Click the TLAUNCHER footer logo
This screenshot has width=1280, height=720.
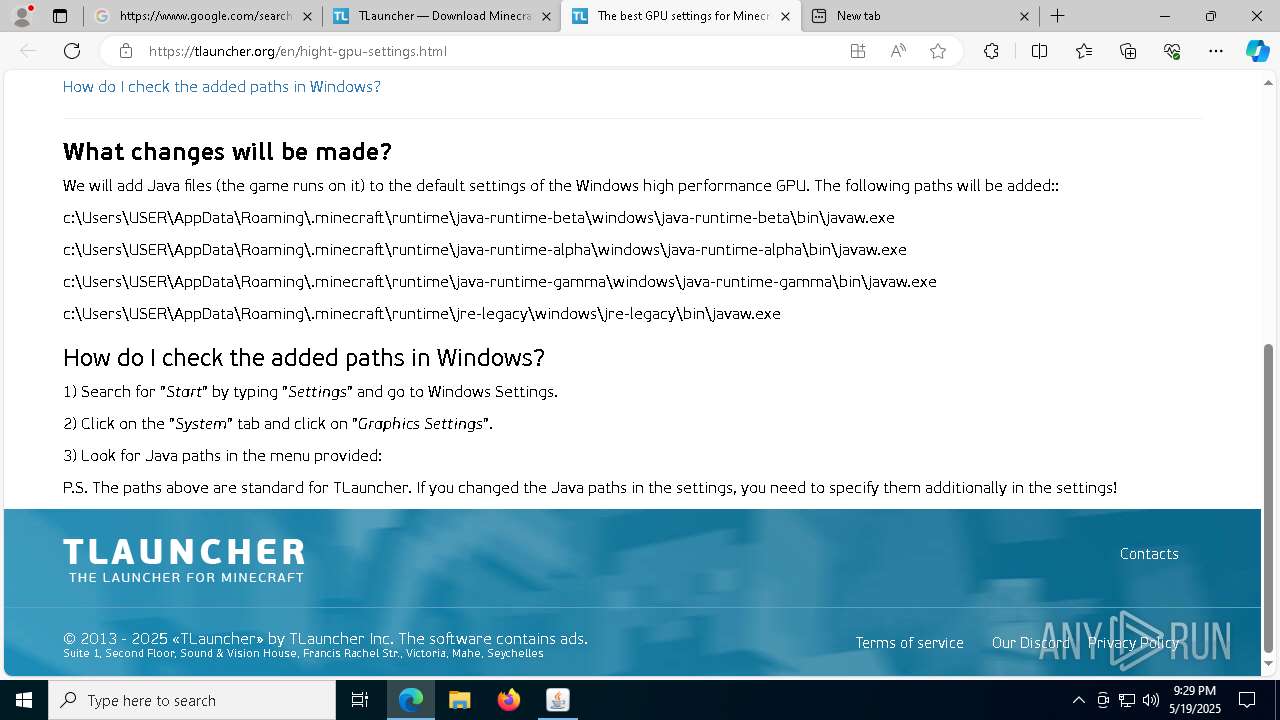184,560
